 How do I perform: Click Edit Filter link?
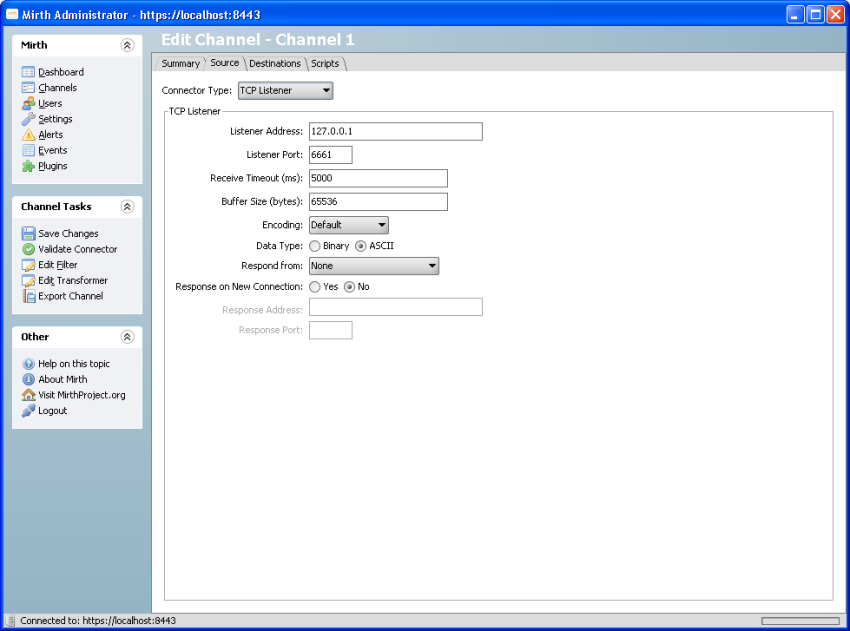(x=57, y=265)
